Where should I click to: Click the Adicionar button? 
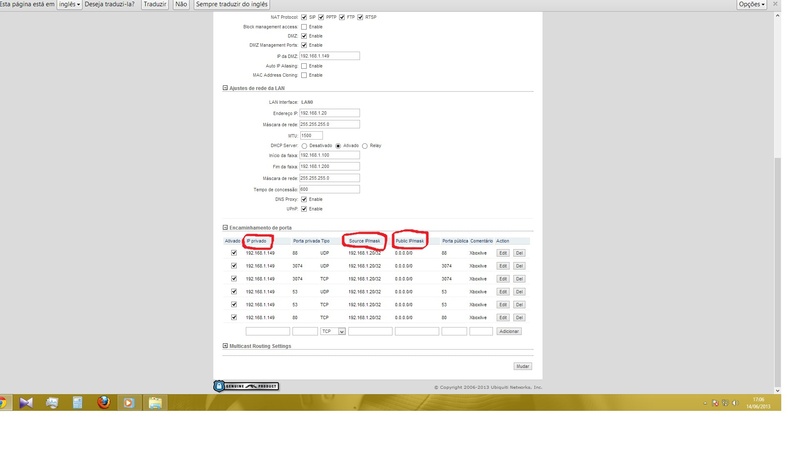pos(509,331)
